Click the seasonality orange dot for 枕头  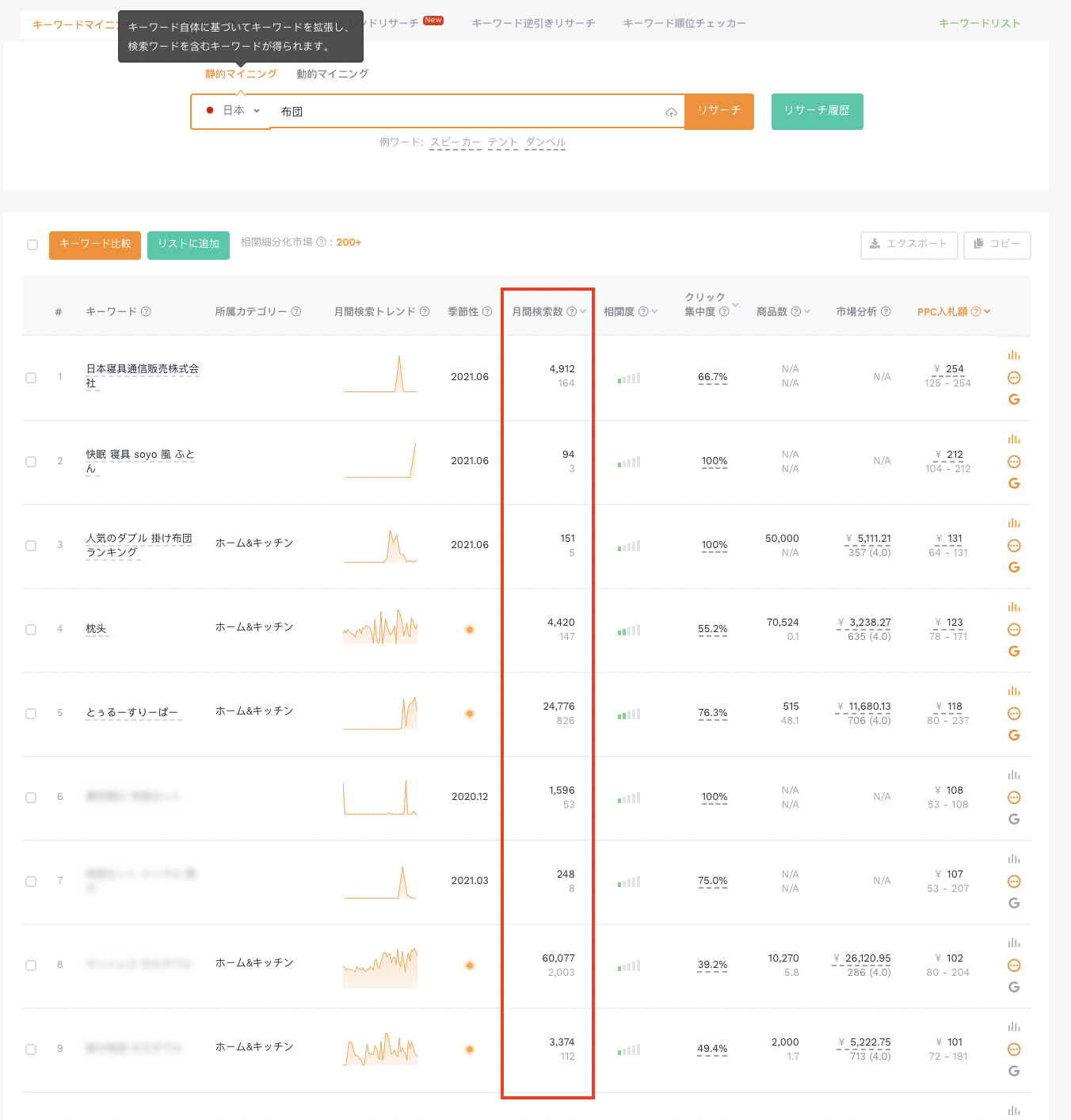[470, 630]
